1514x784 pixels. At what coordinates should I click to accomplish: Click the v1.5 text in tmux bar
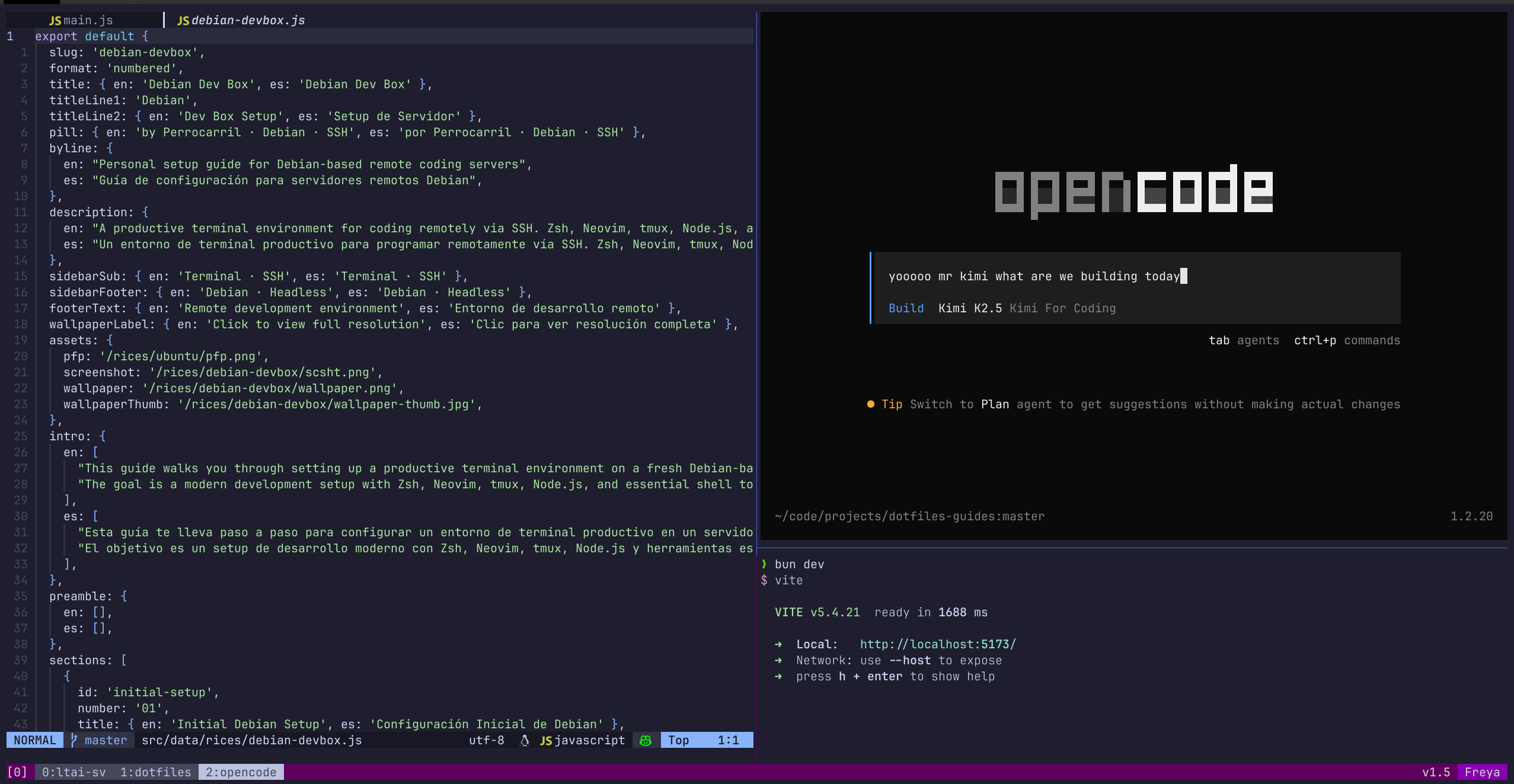1436,772
